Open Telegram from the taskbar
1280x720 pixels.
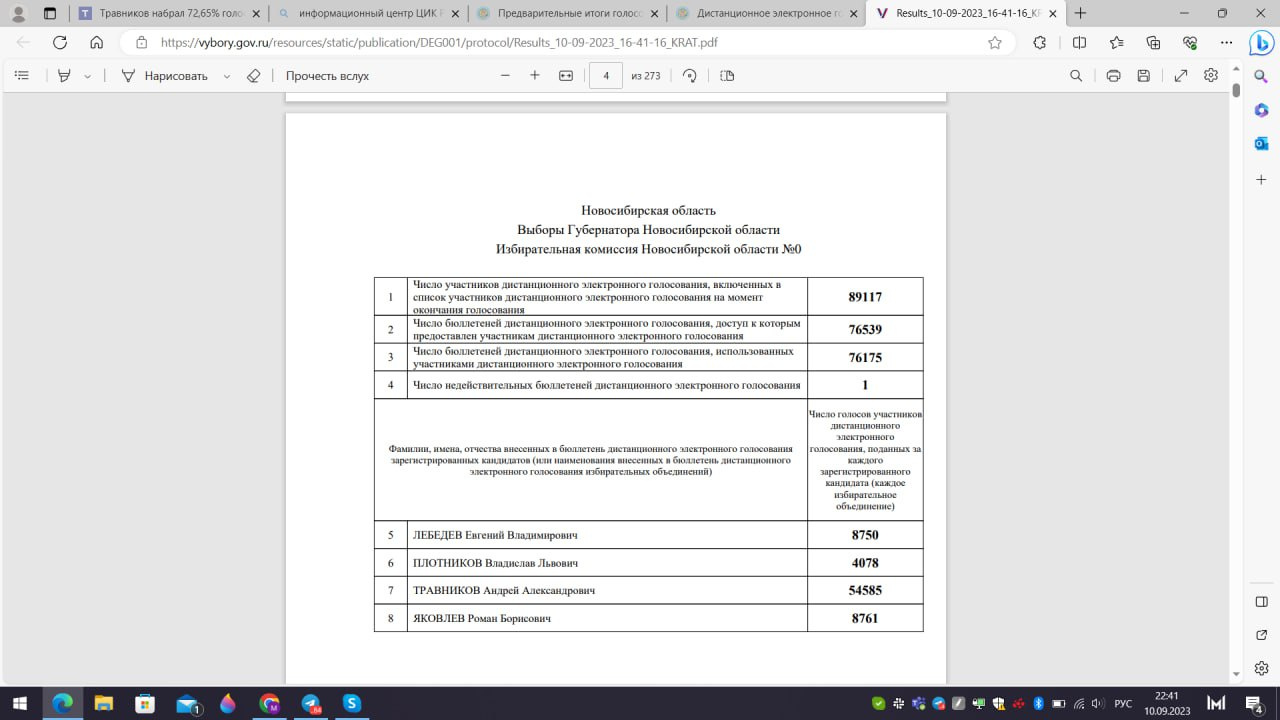coord(311,703)
